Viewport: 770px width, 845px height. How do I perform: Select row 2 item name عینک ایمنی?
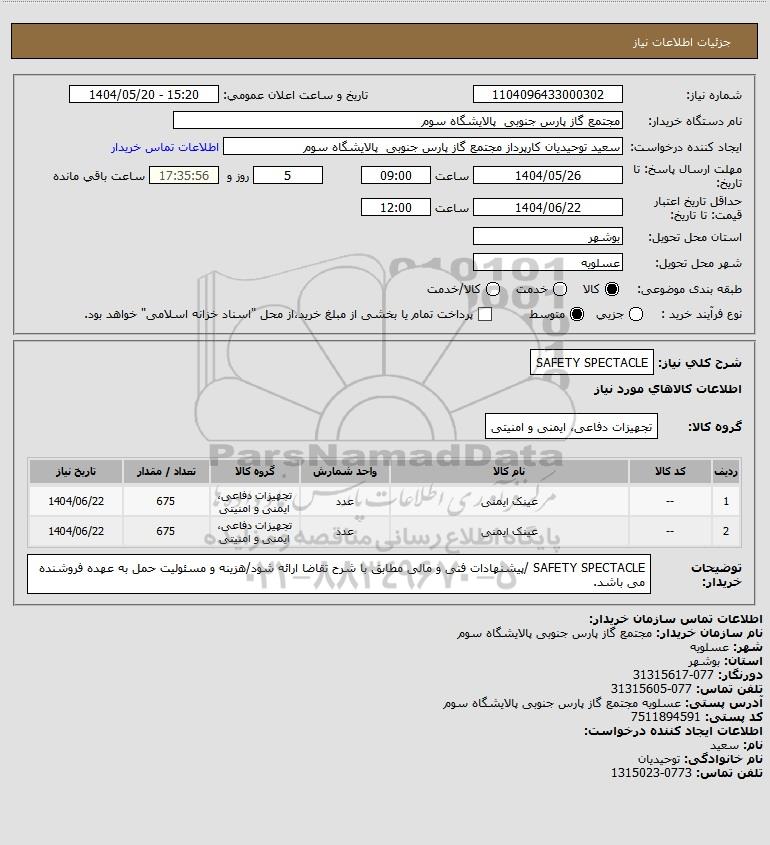pyautogui.click(x=509, y=531)
